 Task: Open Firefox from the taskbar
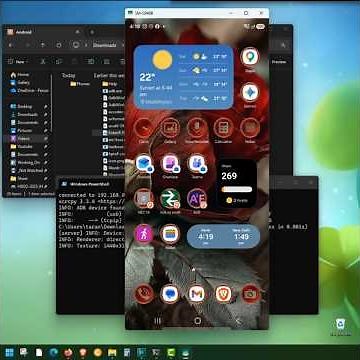tap(68, 353)
